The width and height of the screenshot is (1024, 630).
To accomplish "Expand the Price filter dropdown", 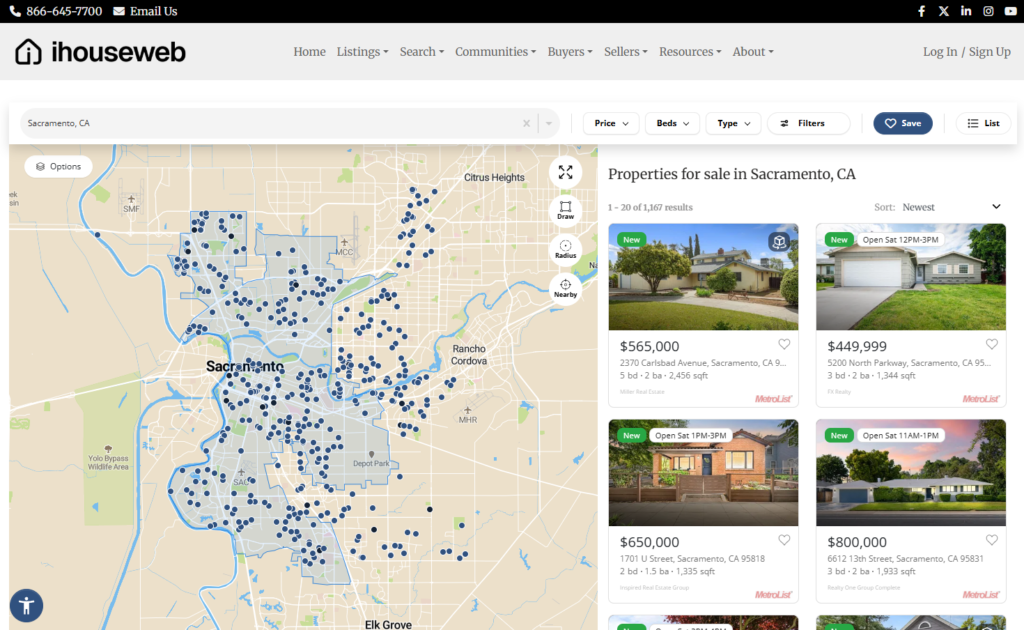I will pyautogui.click(x=611, y=123).
